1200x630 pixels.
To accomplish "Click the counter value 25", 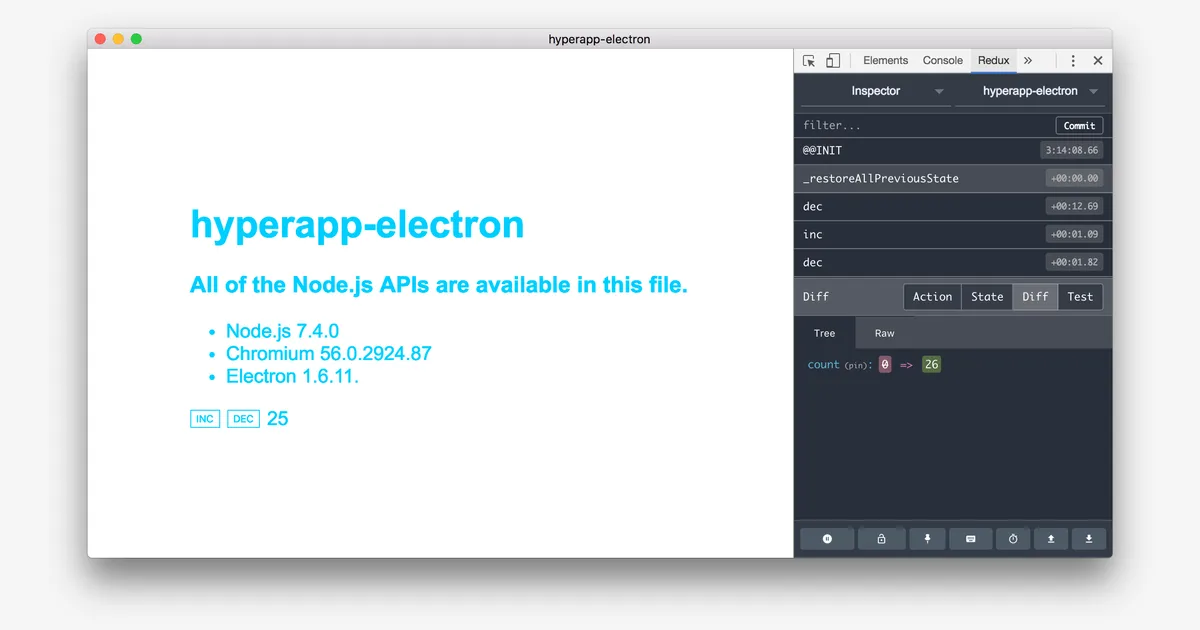I will click(x=278, y=419).
